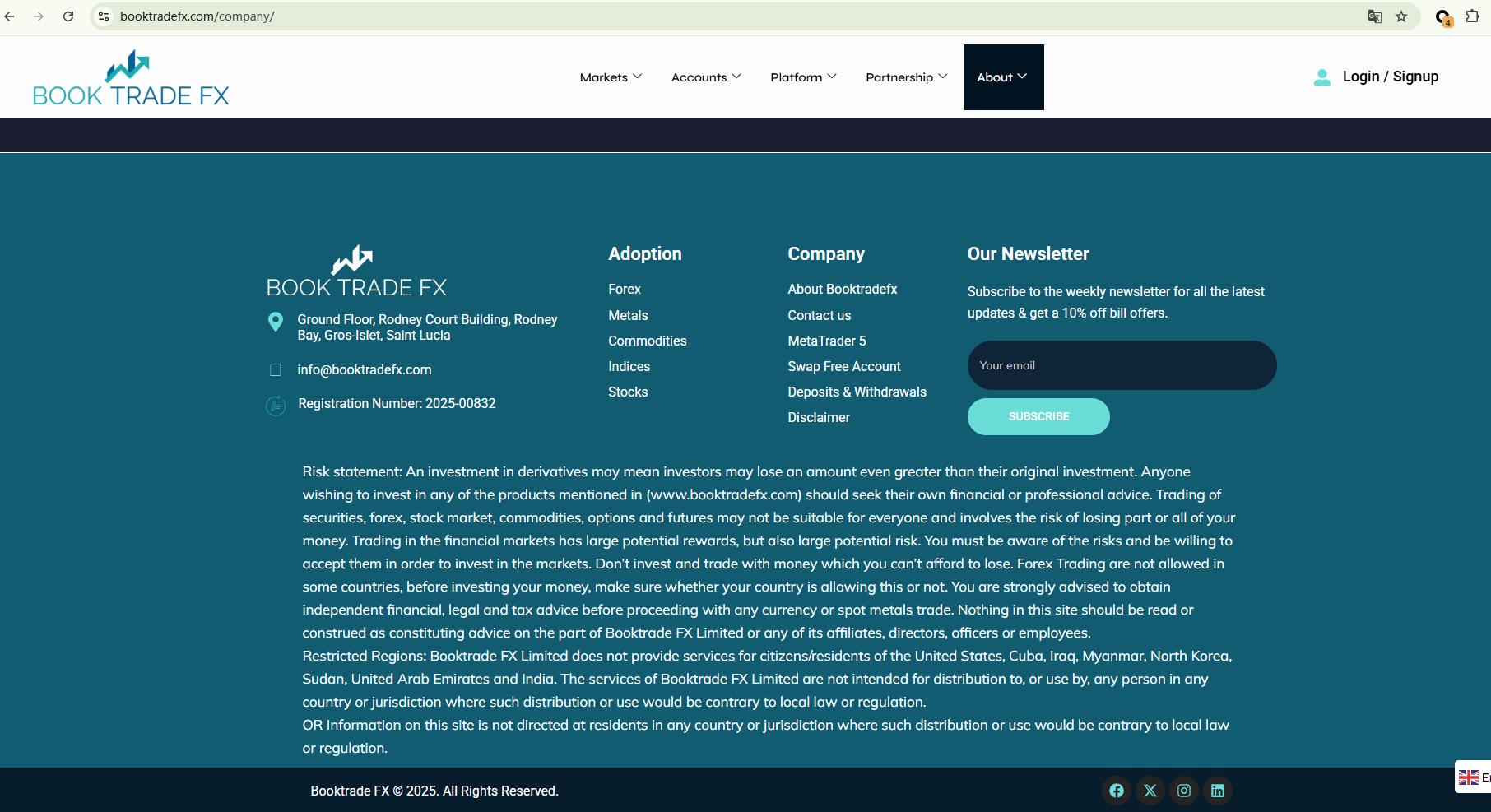Focus the Your email newsletter field
The height and width of the screenshot is (812, 1491).
[1122, 365]
